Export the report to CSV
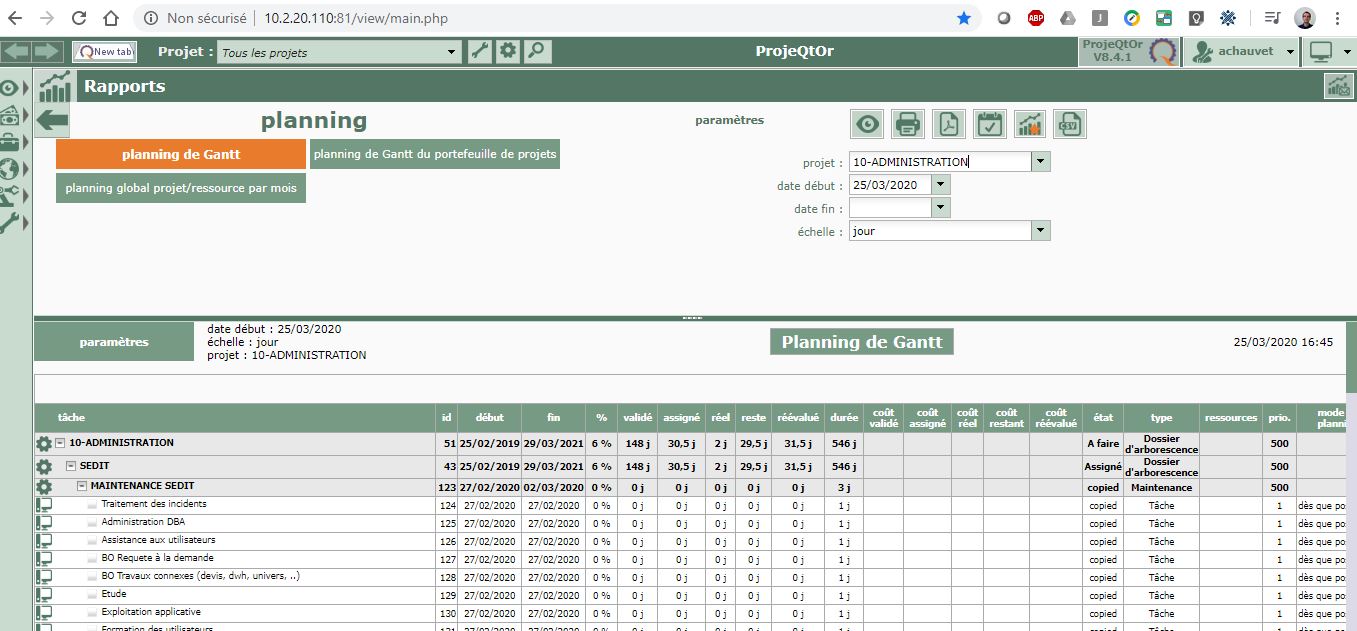Image resolution: width=1357 pixels, height=631 pixels. coord(1070,124)
